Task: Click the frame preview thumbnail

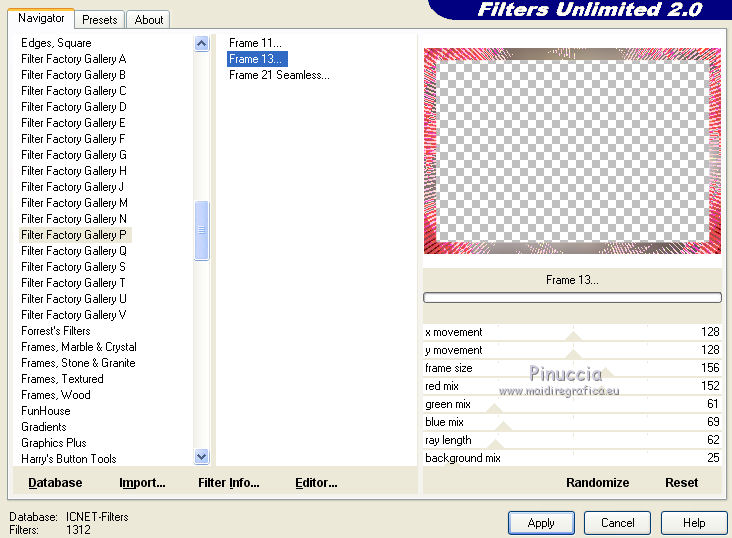Action: pyautogui.click(x=572, y=151)
